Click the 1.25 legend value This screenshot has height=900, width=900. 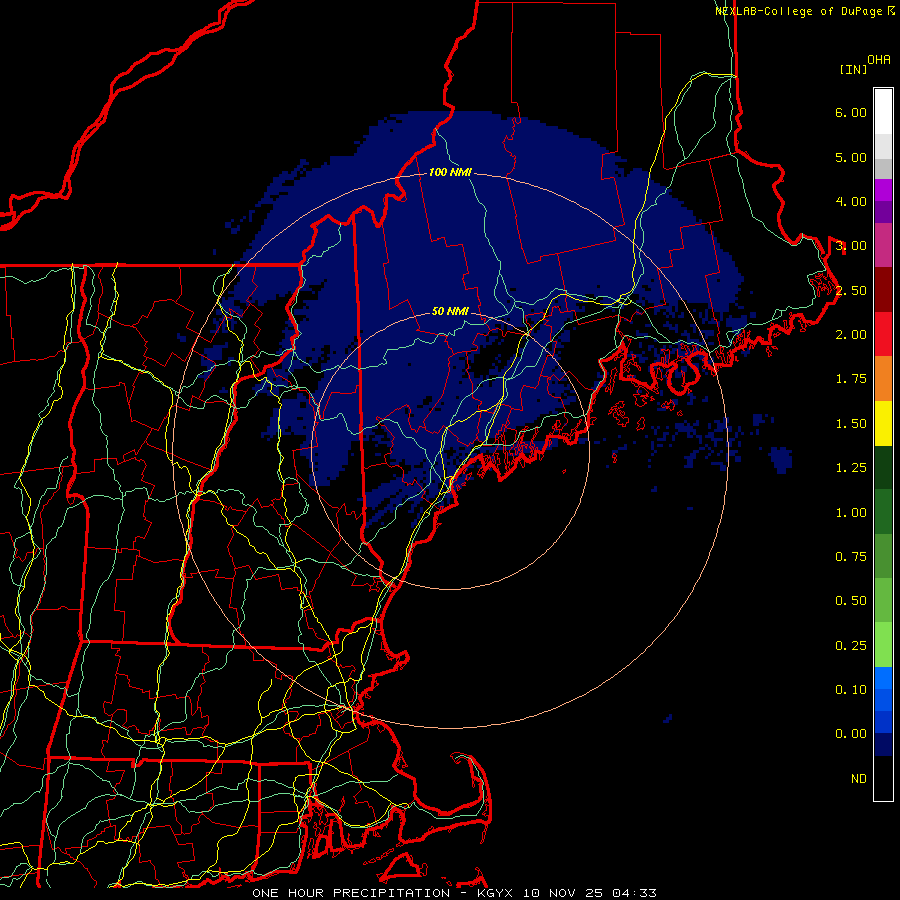[x=851, y=468]
